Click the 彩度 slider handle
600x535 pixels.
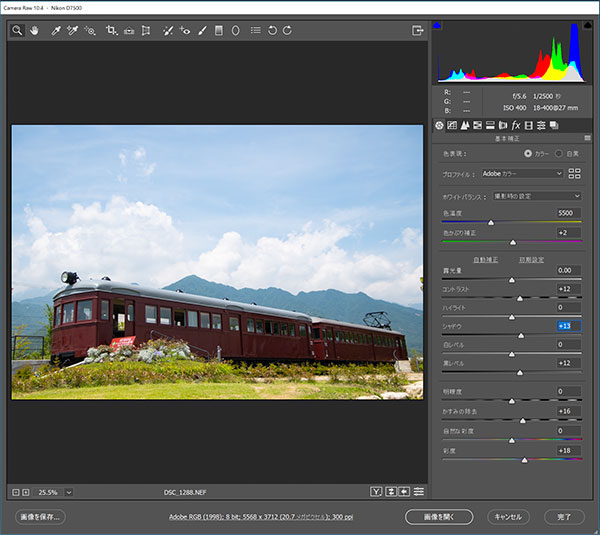pos(525,460)
